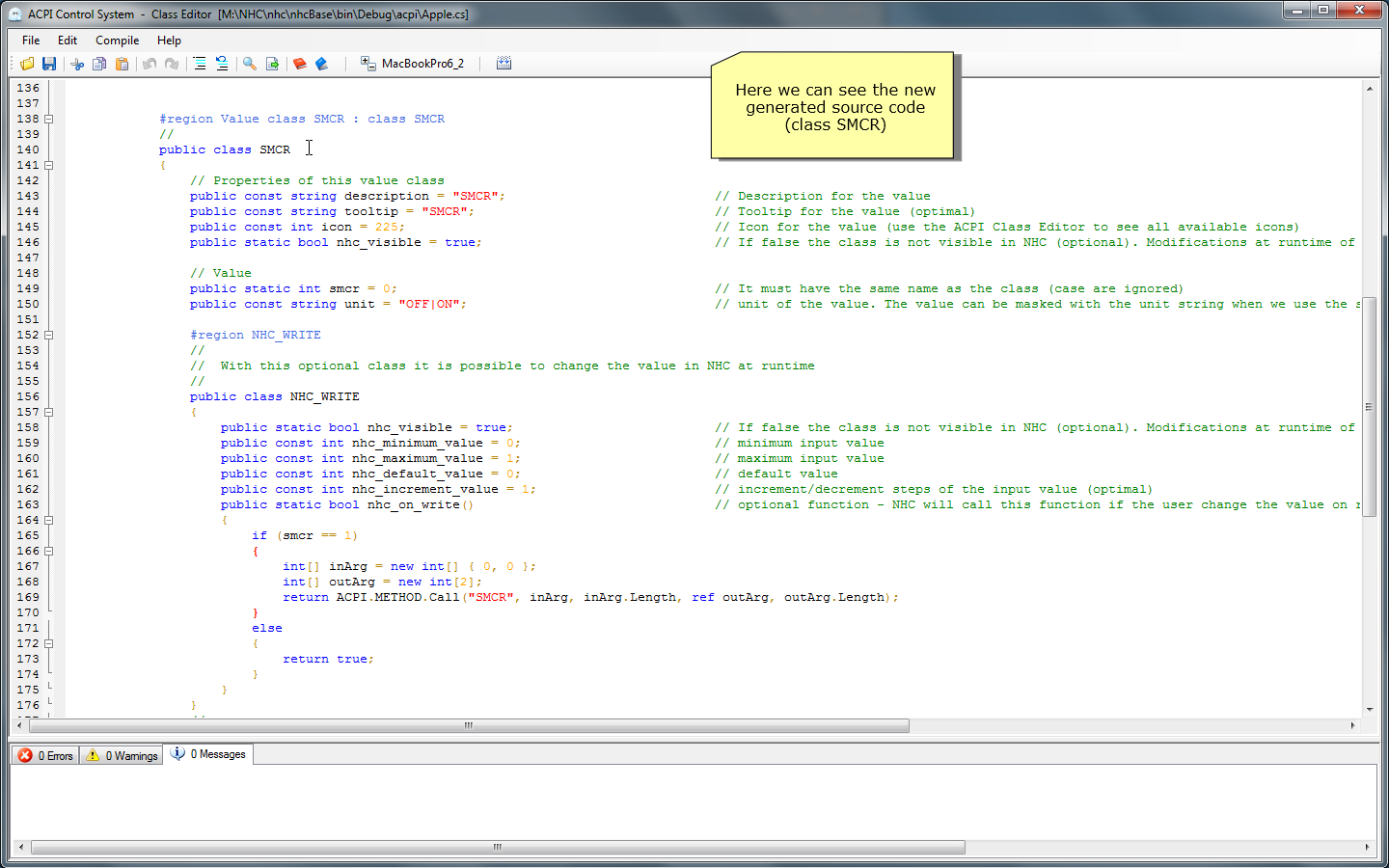
Task: Click the indent lines toolbar icon
Action: pyautogui.click(x=200, y=64)
